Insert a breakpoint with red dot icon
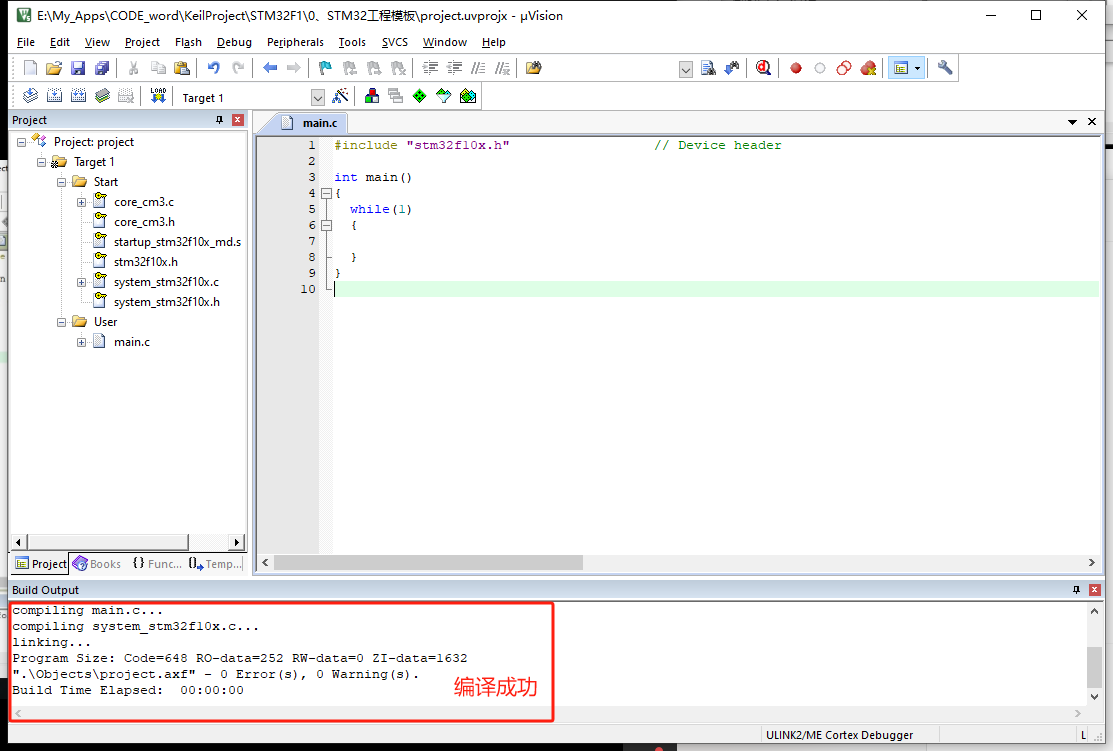1113x751 pixels. 796,68
